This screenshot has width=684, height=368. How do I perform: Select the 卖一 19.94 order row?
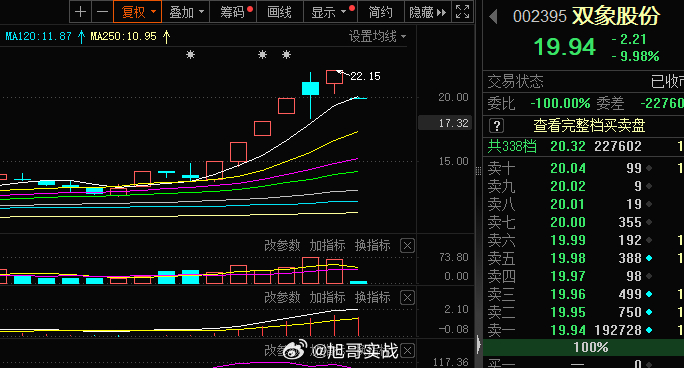(583, 330)
